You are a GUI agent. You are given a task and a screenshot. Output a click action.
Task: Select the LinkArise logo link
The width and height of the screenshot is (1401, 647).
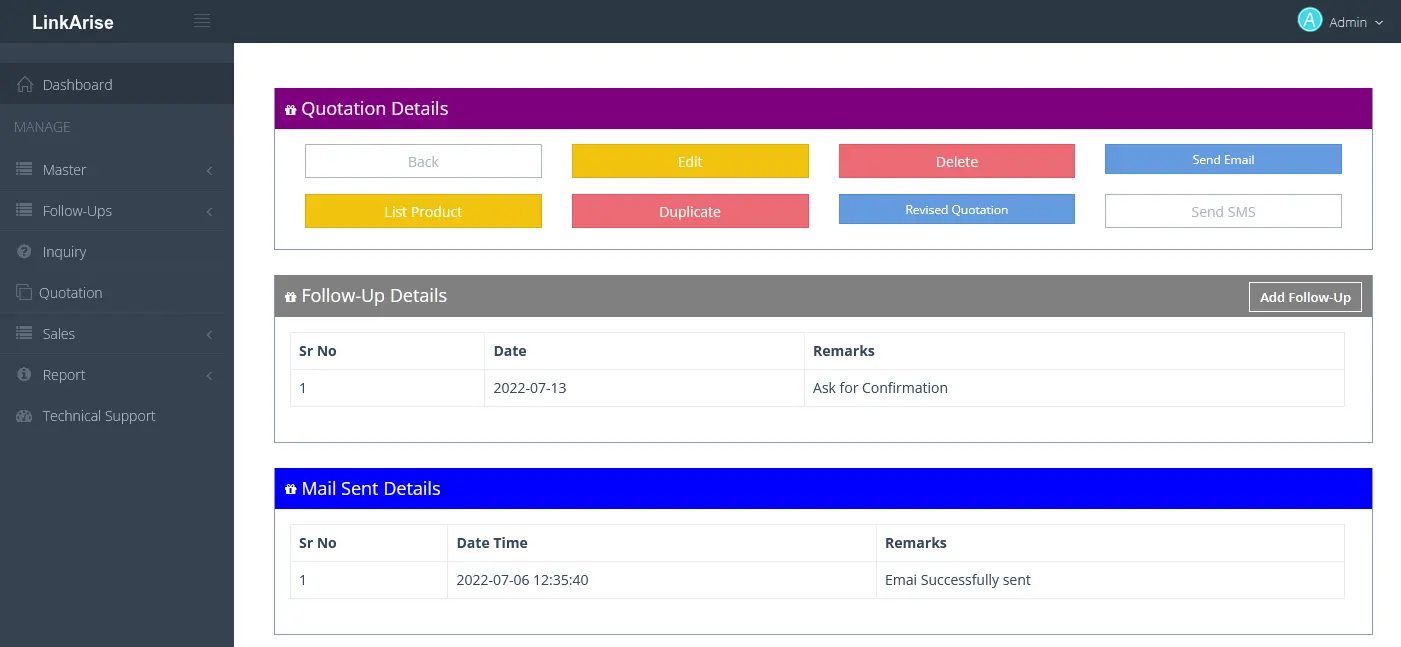pyautogui.click(x=73, y=22)
